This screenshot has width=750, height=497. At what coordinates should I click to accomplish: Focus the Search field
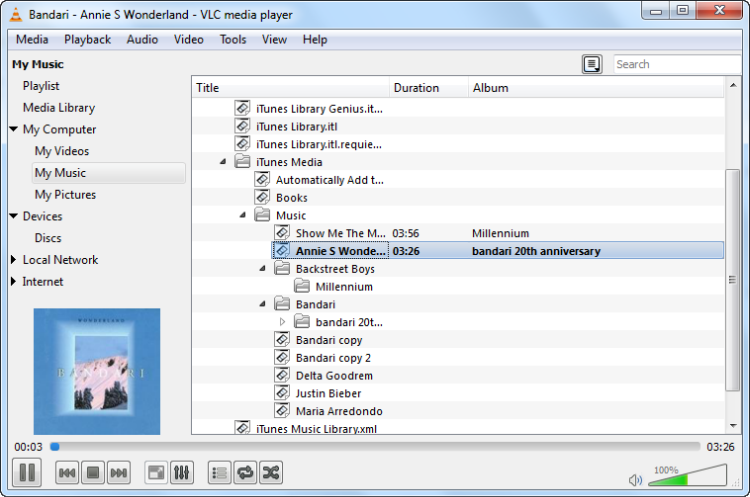(x=677, y=64)
